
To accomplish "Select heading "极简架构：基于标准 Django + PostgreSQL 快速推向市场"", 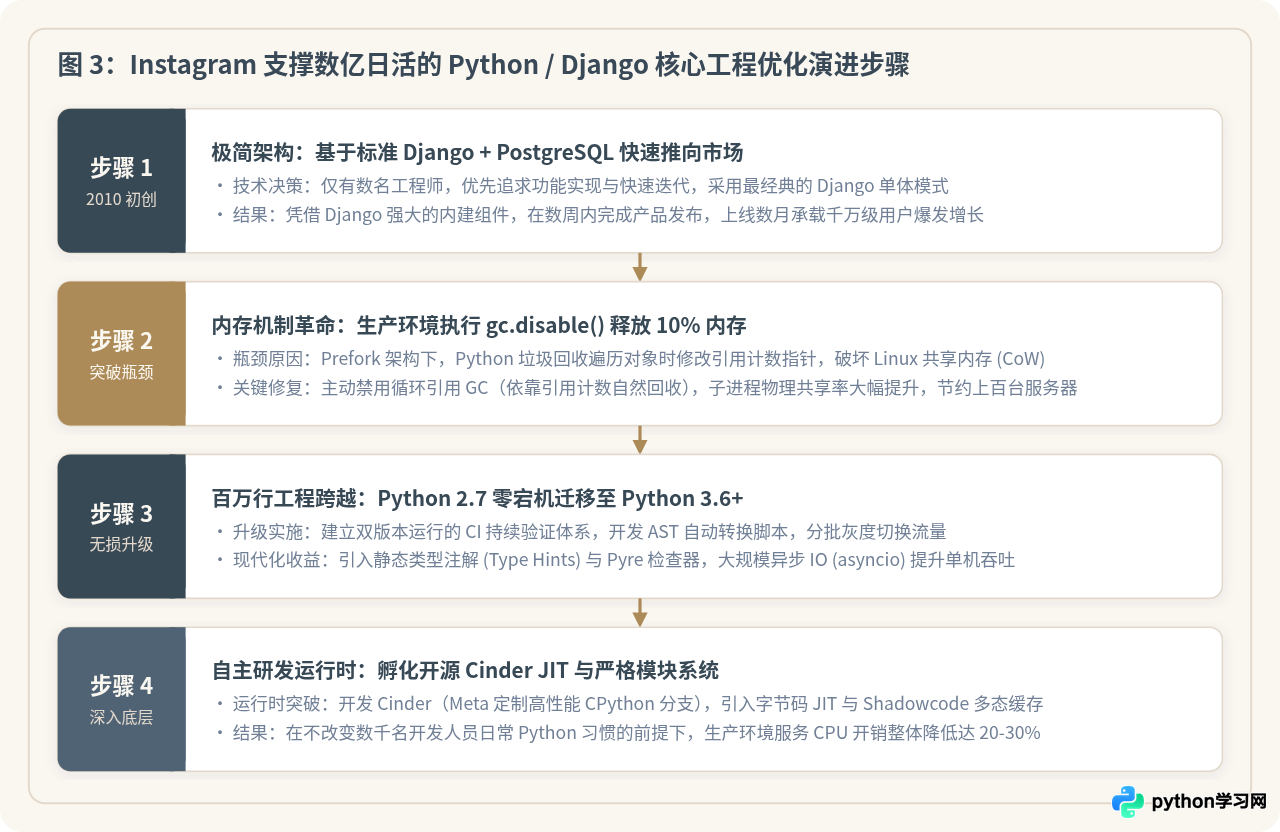I will (x=478, y=152).
